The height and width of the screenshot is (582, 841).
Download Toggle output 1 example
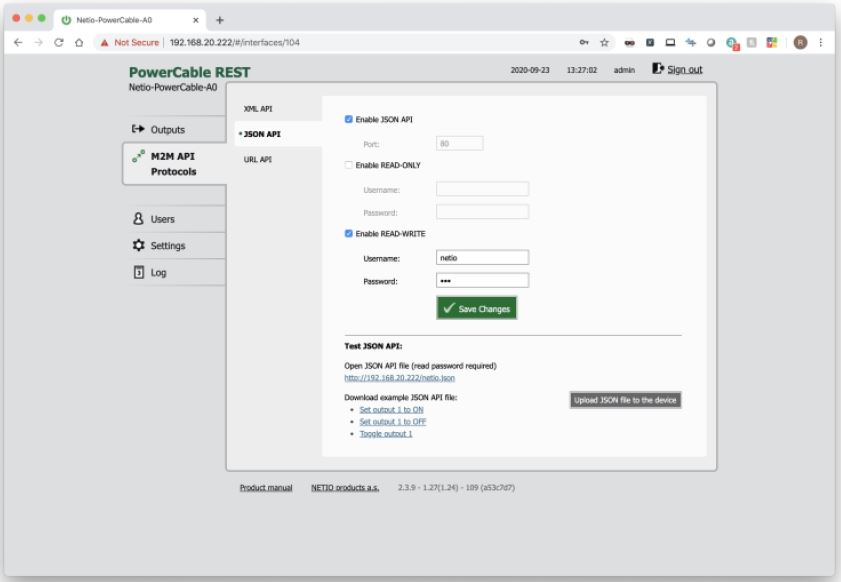point(386,433)
